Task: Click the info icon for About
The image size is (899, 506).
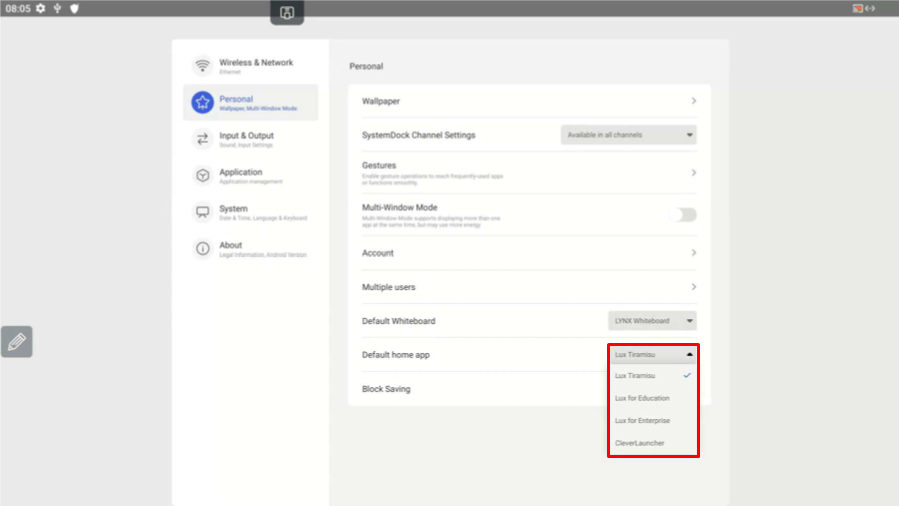Action: pos(203,248)
